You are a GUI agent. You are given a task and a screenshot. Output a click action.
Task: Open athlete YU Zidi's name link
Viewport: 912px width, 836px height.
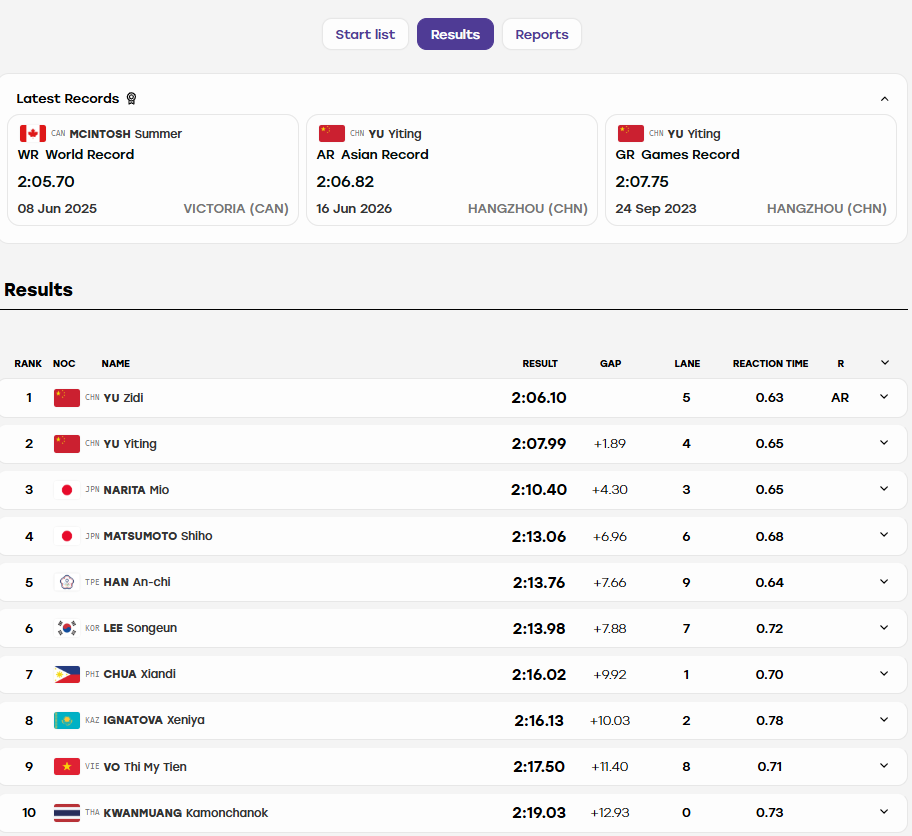123,398
